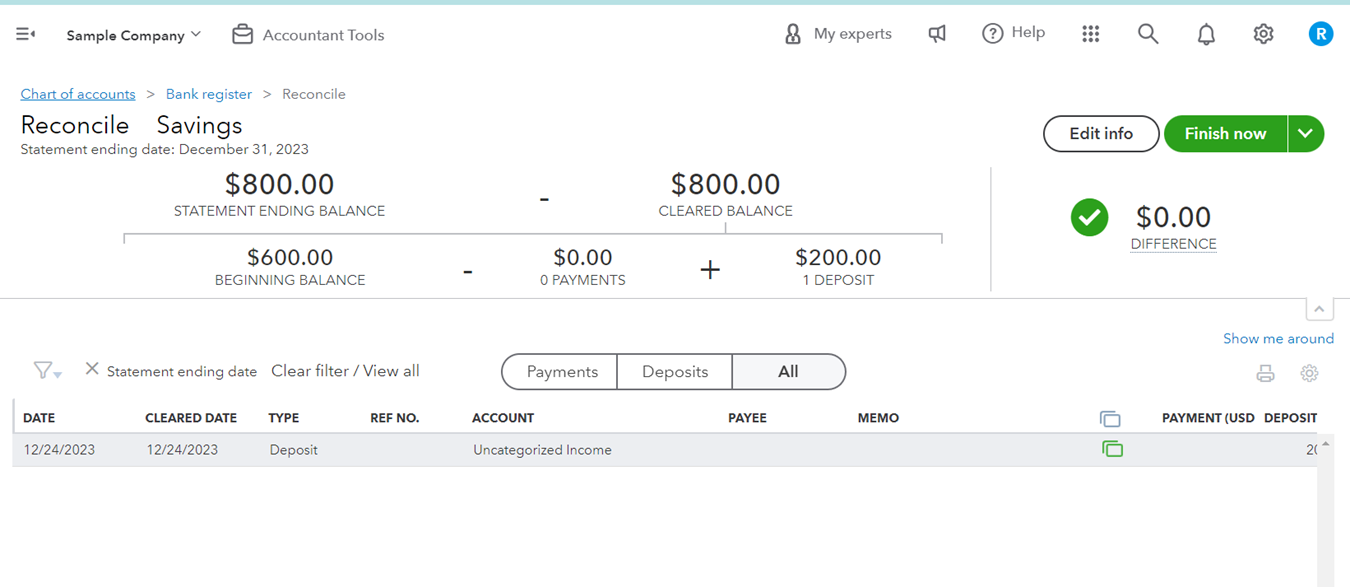This screenshot has width=1350, height=587.
Task: Click the megaphone announcements icon
Action: [x=937, y=34]
